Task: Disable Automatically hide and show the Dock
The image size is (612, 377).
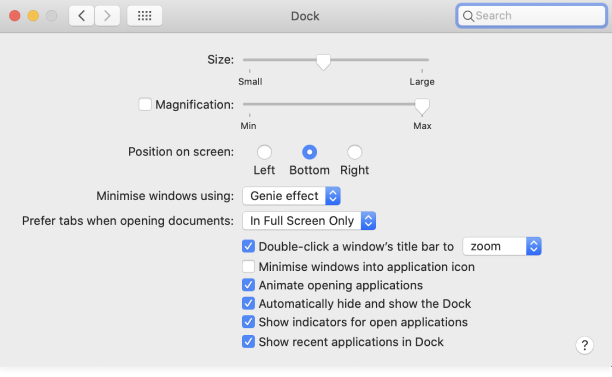Action: click(x=248, y=304)
